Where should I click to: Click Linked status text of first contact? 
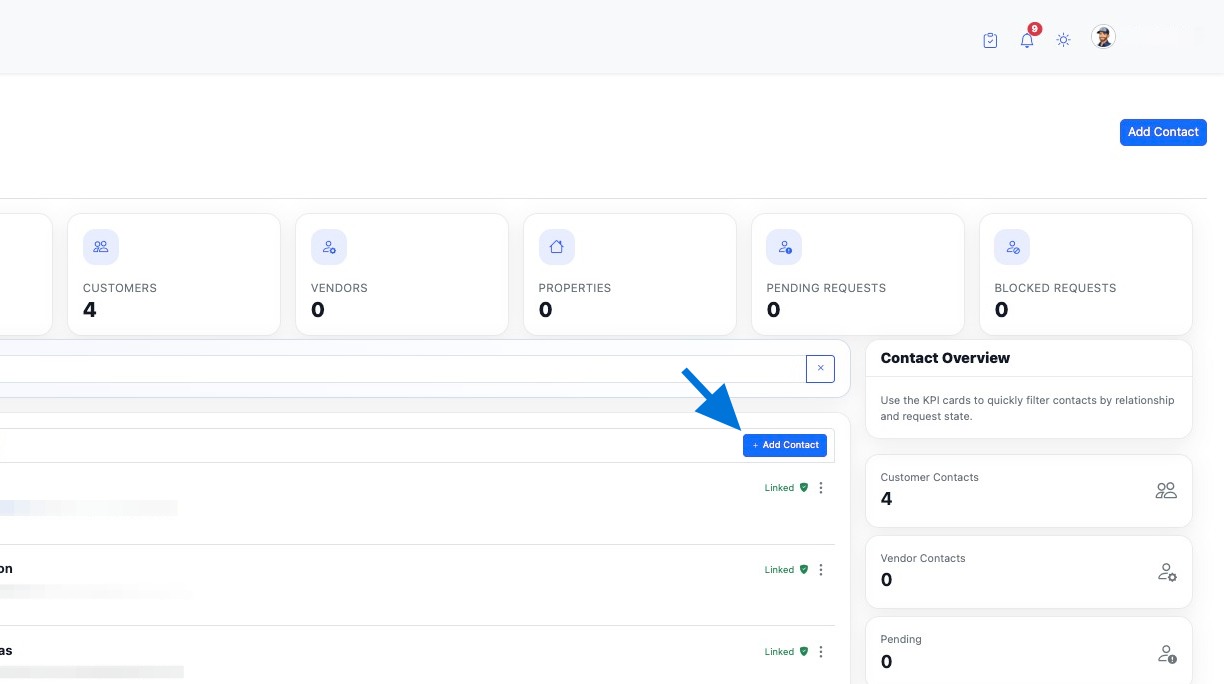779,488
